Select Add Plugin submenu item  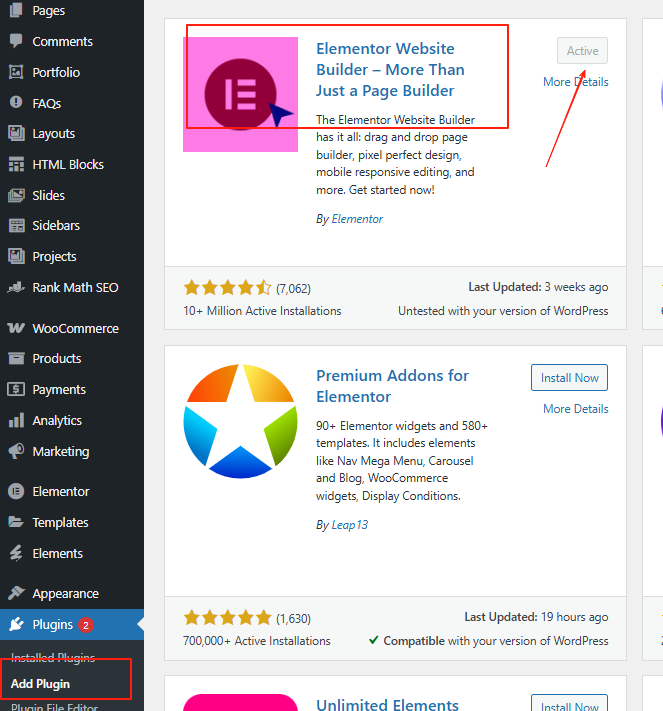[x=40, y=683]
